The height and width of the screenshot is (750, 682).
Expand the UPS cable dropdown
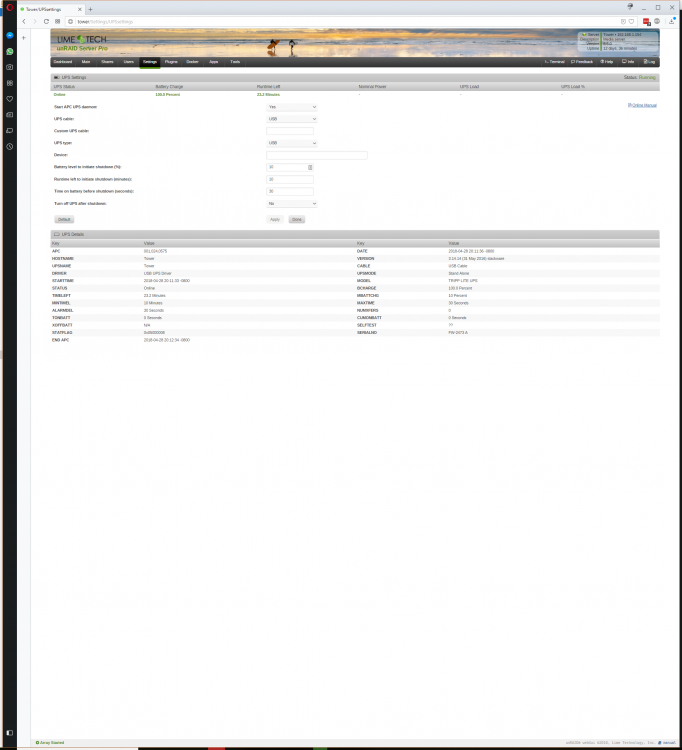point(292,119)
